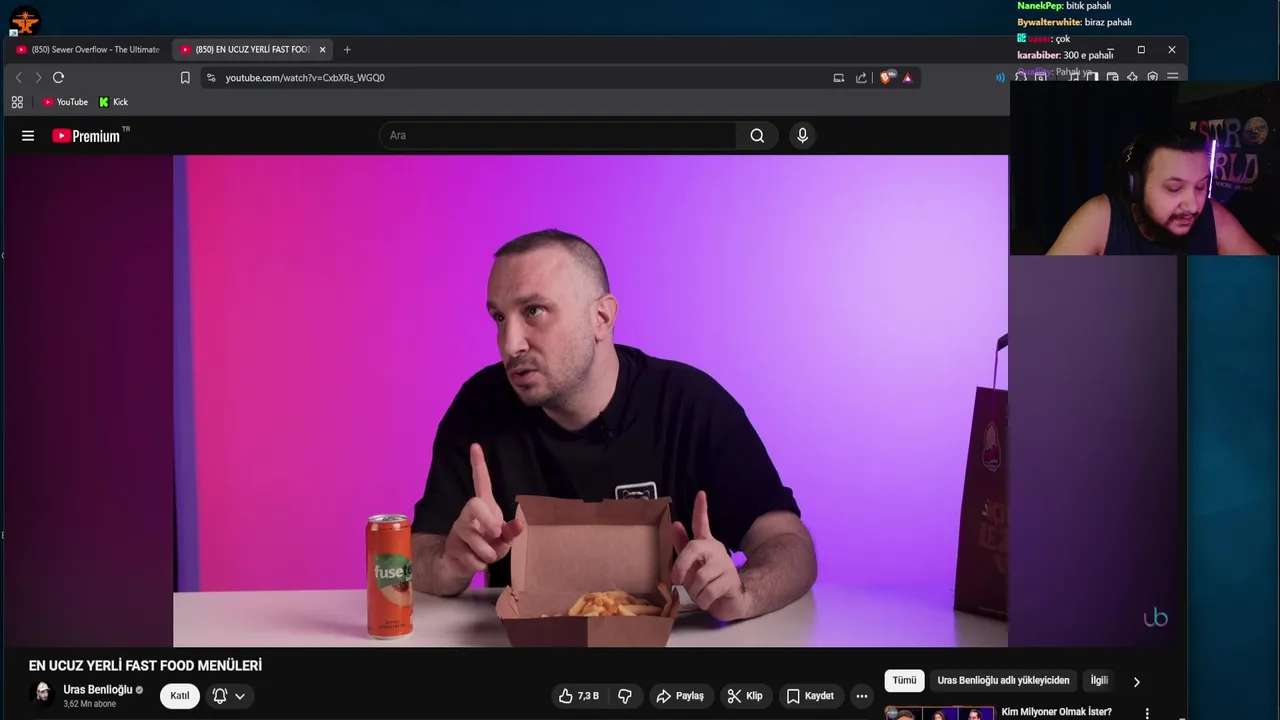The image size is (1280, 720).
Task: Maximize the browser window
Action: pos(1141,50)
